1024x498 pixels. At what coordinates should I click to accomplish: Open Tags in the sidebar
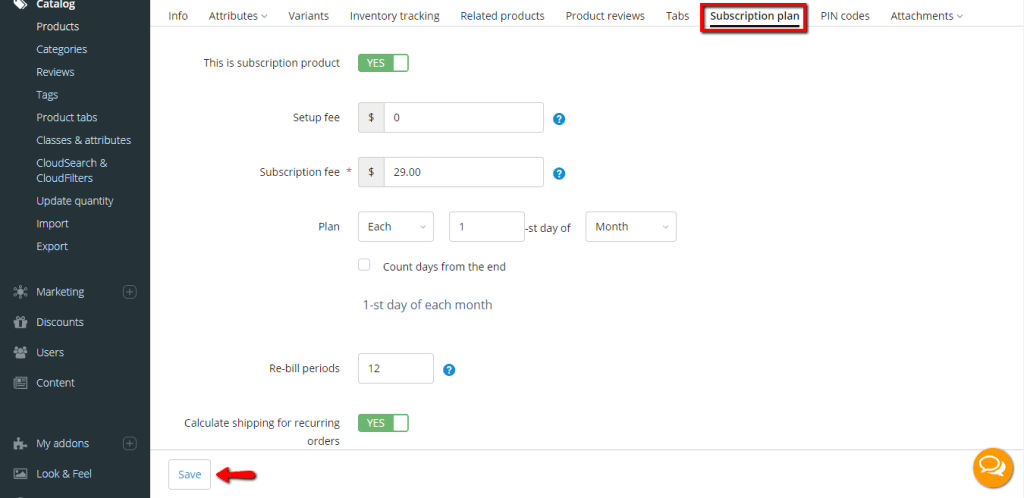click(47, 95)
